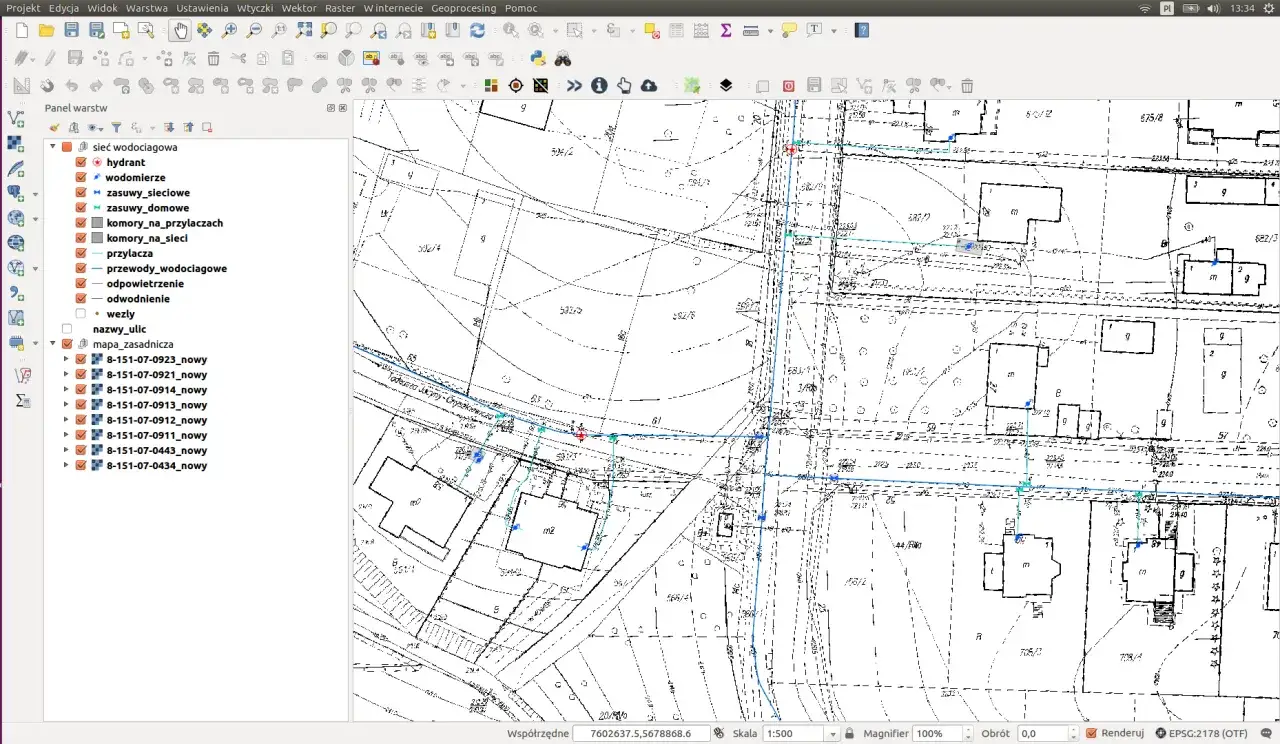Click Collapse All icon in layers panel
The width and height of the screenshot is (1280, 744).
click(x=188, y=127)
